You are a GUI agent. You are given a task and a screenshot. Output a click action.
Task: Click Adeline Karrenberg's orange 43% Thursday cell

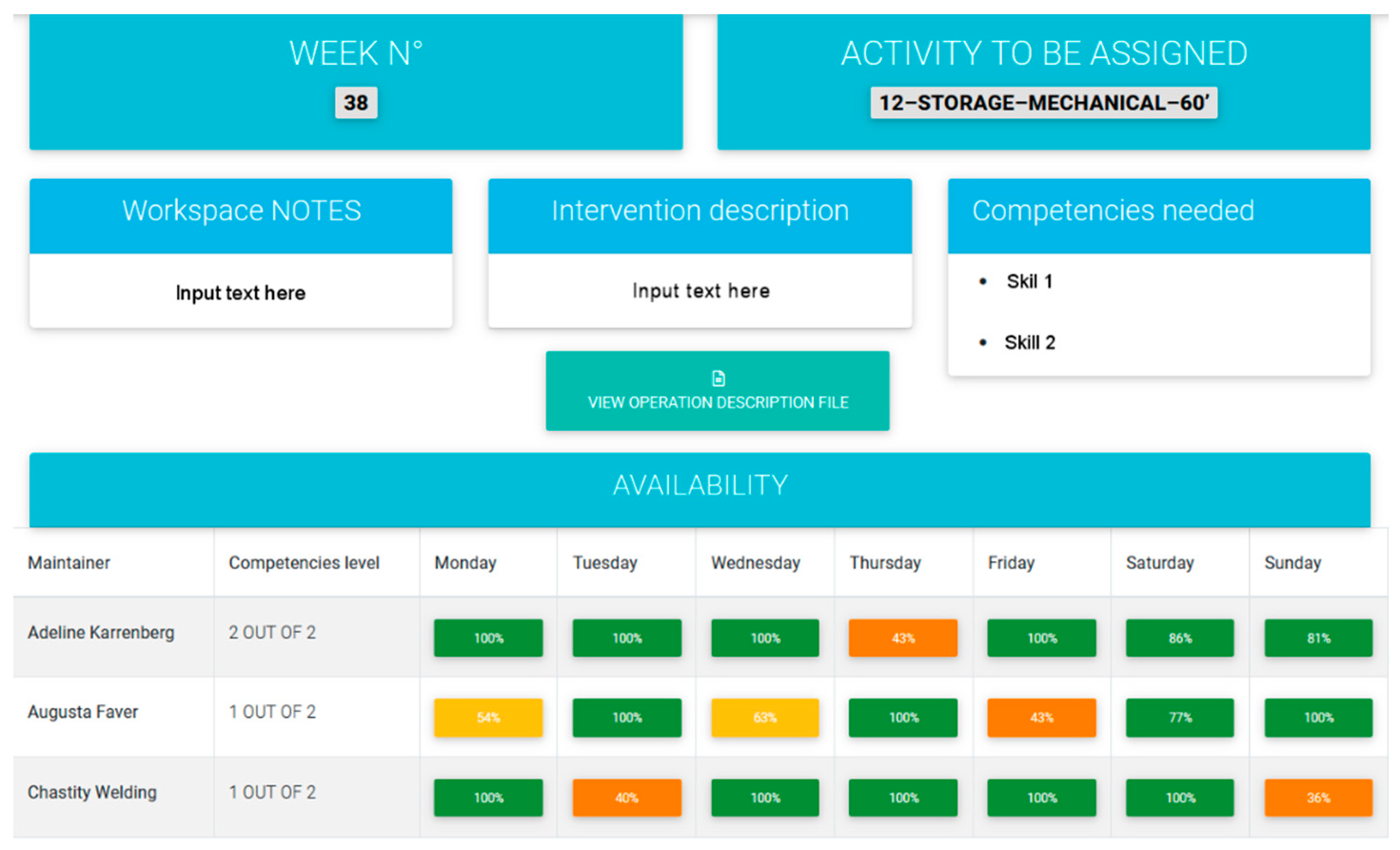pos(902,638)
